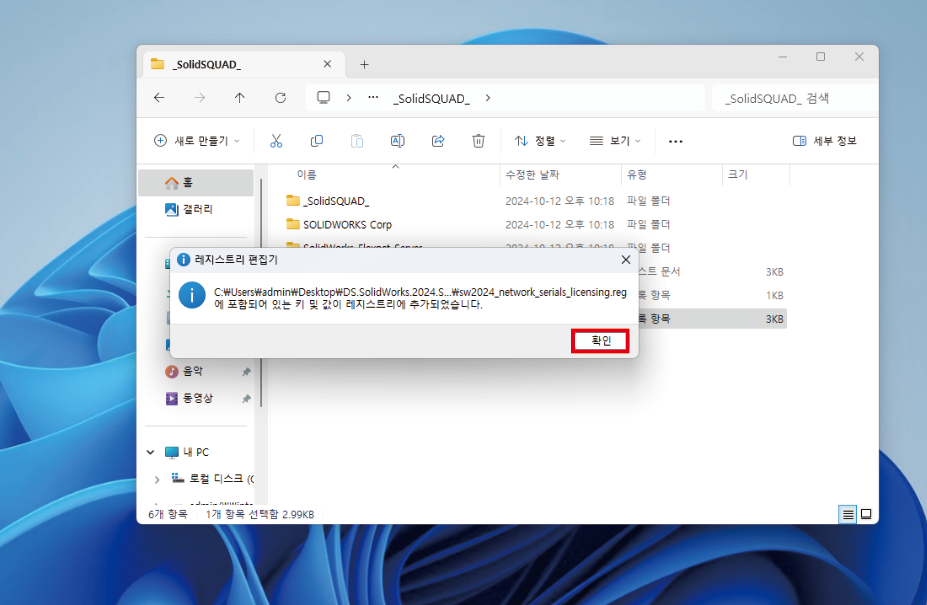Navigate up one folder level
This screenshot has height=605, width=927.
click(239, 98)
